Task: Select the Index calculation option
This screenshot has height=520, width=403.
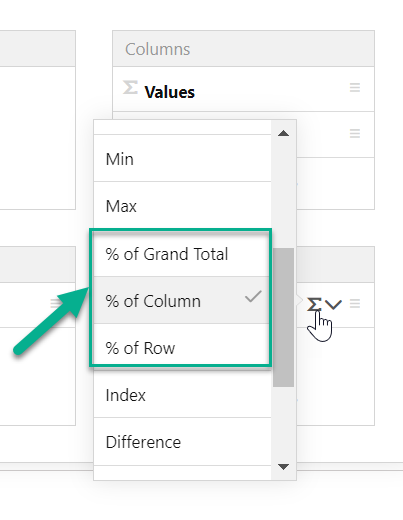Action: tap(183, 395)
